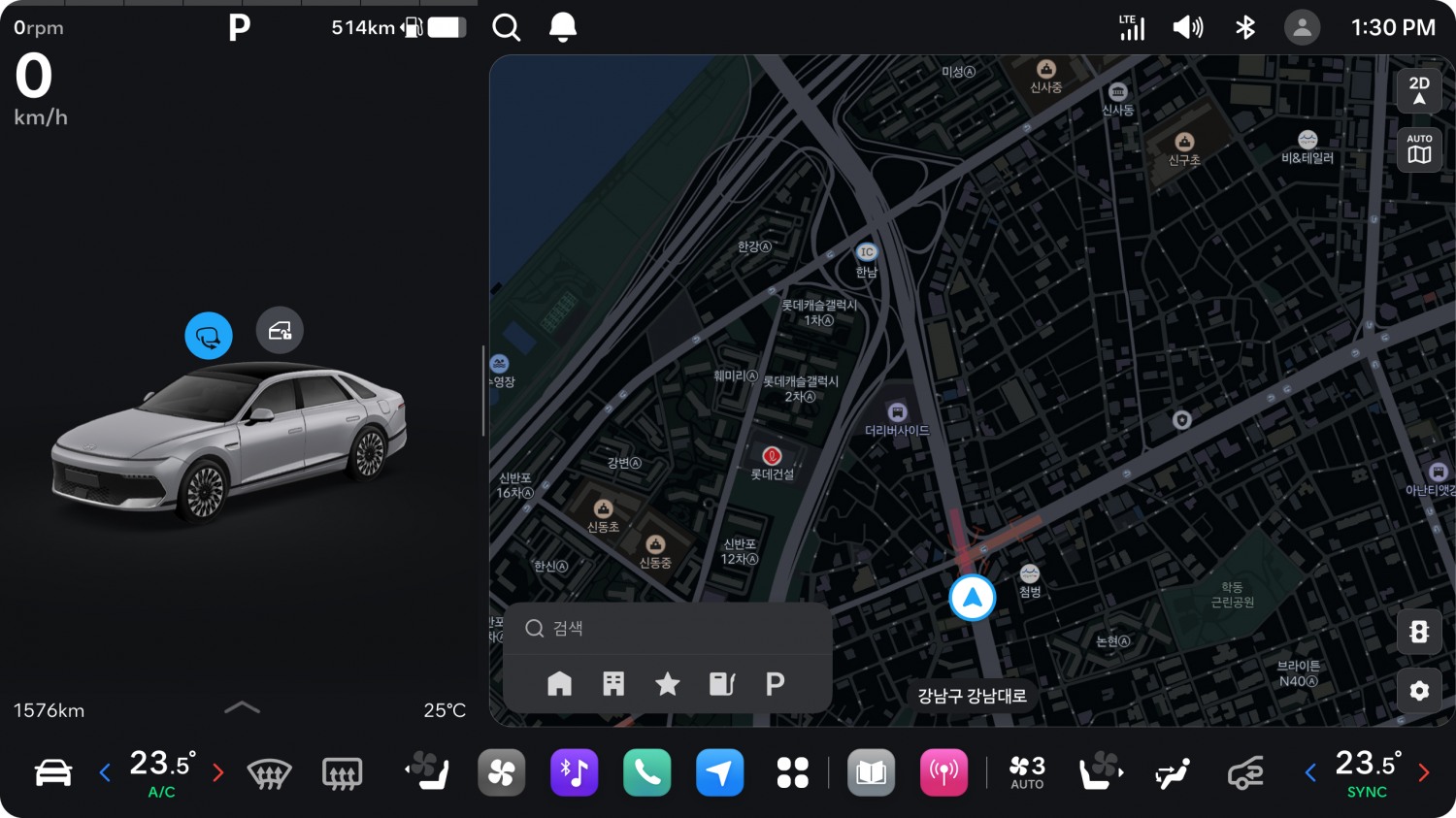This screenshot has width=1456, height=818.
Task: Toggle SYNC under passenger temperature
Action: [1367, 792]
